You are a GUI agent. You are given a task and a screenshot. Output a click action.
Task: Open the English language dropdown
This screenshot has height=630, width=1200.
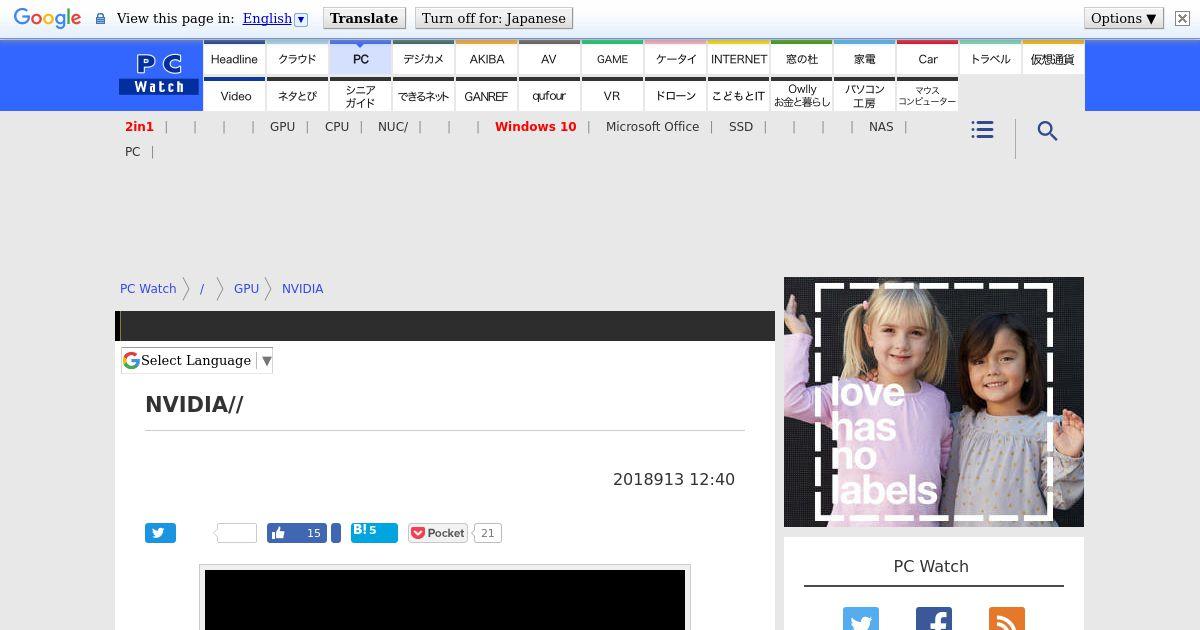pos(275,18)
